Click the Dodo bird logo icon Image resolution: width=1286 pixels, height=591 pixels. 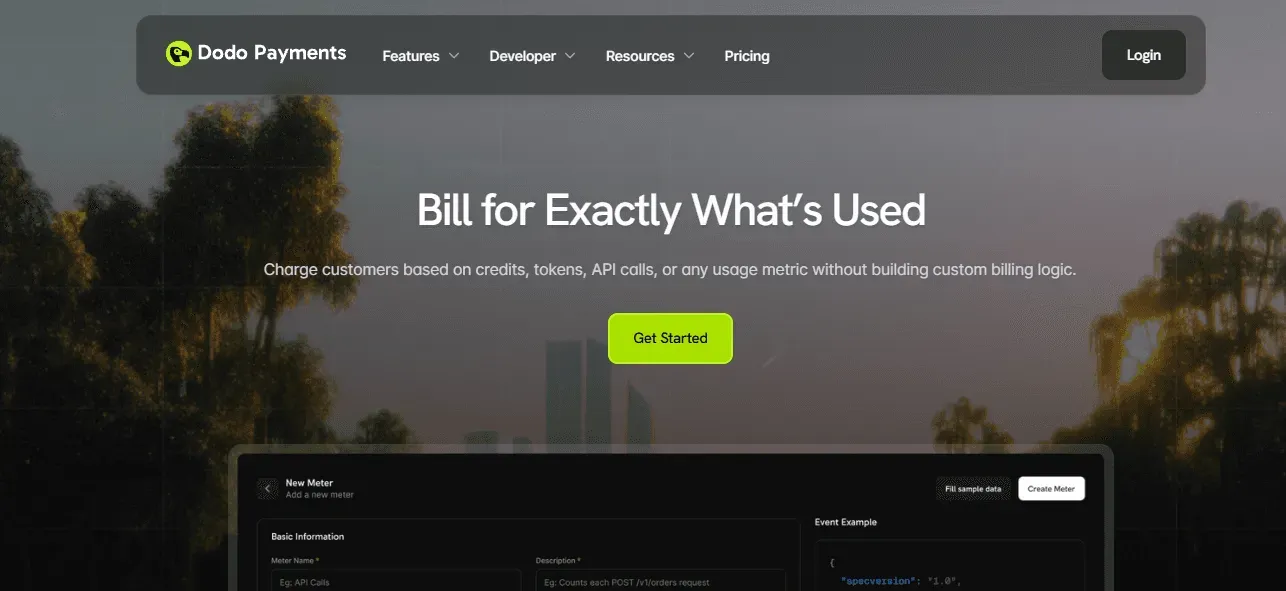point(178,54)
